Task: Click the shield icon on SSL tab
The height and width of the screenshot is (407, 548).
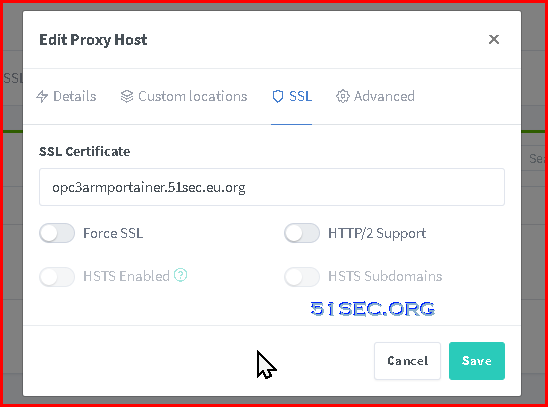Action: (278, 96)
